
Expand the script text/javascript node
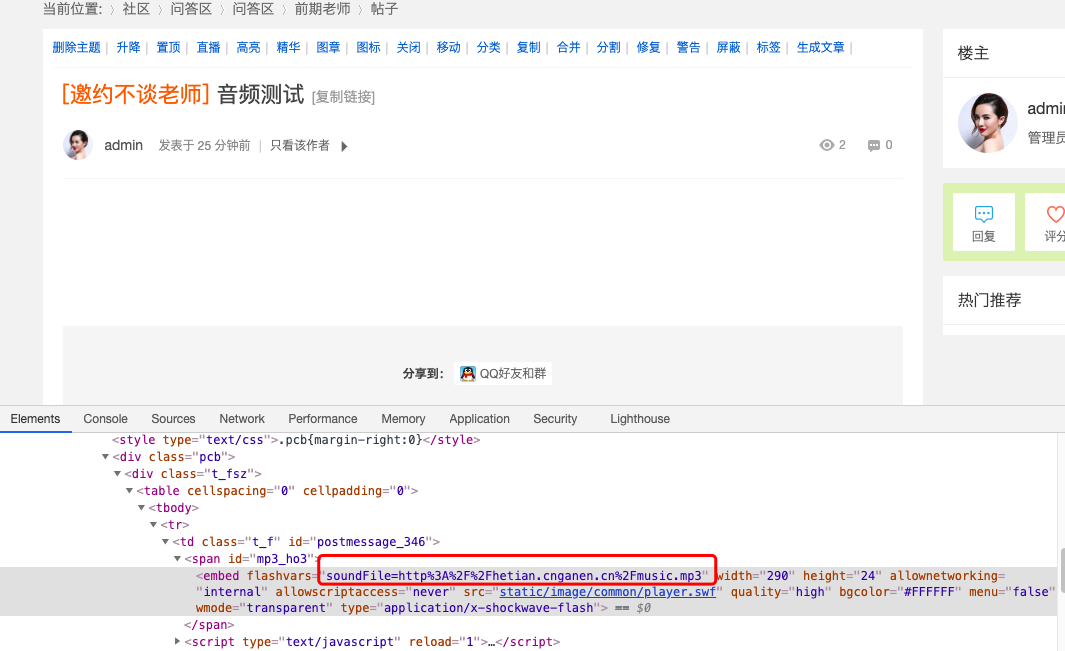pos(178,641)
